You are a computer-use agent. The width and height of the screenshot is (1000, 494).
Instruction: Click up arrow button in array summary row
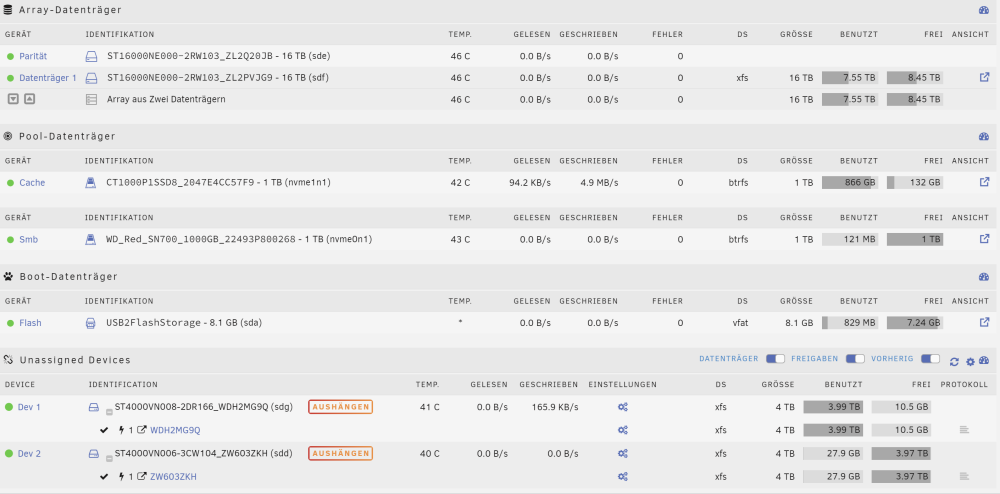click(29, 99)
